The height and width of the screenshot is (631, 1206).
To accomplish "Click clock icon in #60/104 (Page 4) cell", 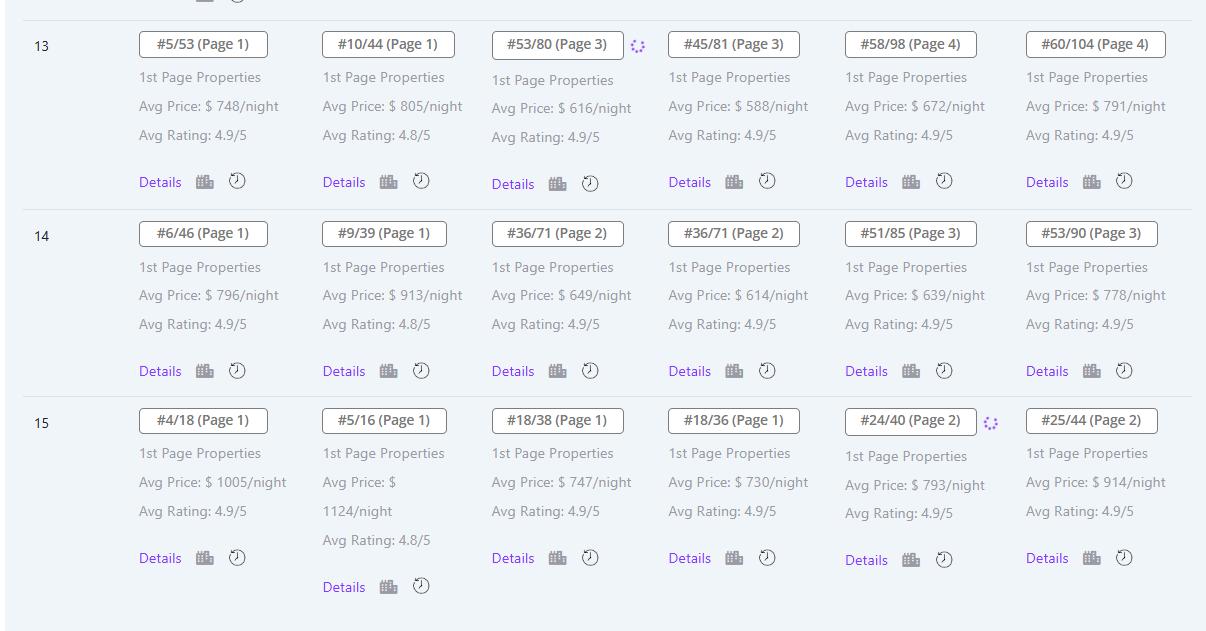I will coord(1124,181).
